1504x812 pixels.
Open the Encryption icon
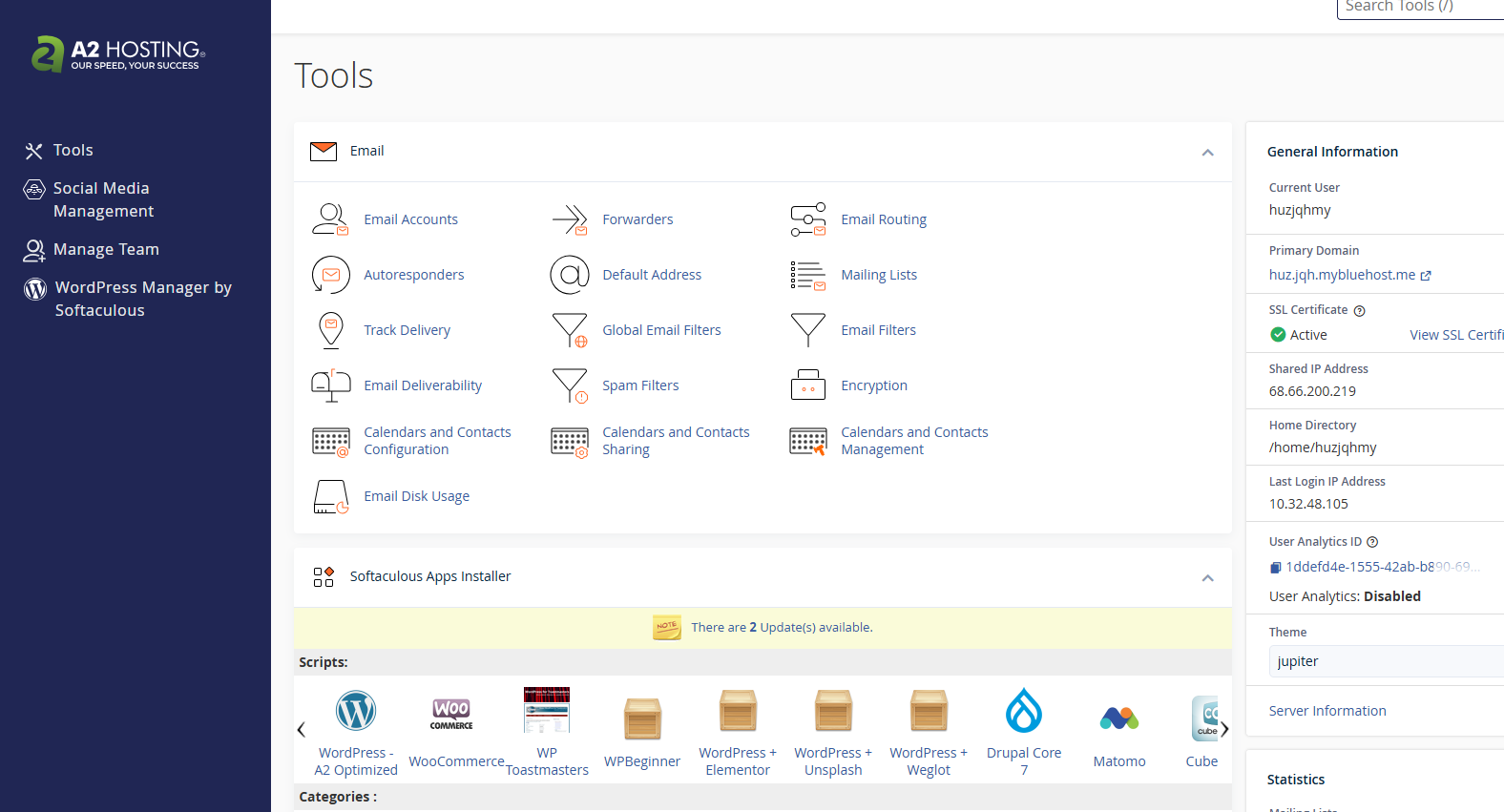click(x=808, y=385)
